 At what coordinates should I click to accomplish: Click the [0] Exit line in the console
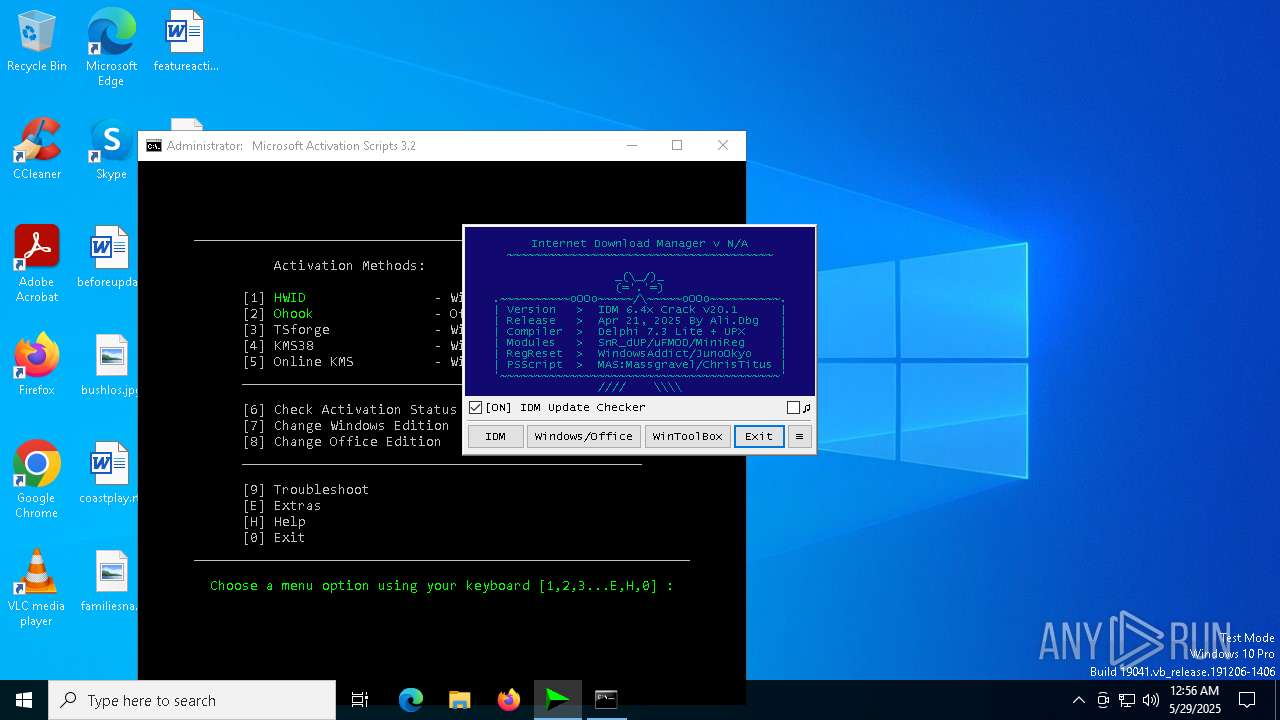274,538
